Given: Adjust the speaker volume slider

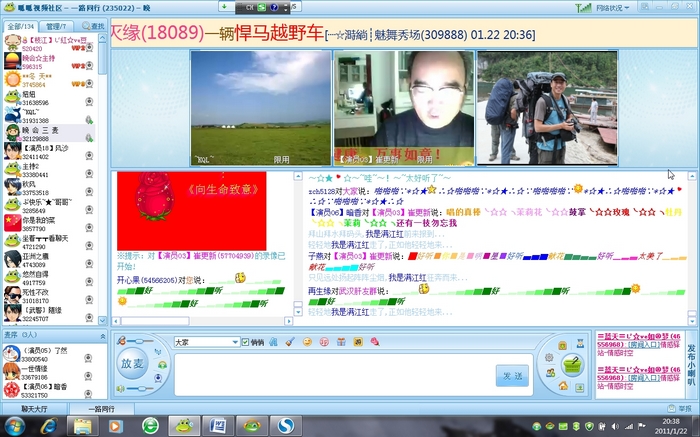Looking at the screenshot, I should [141, 389].
